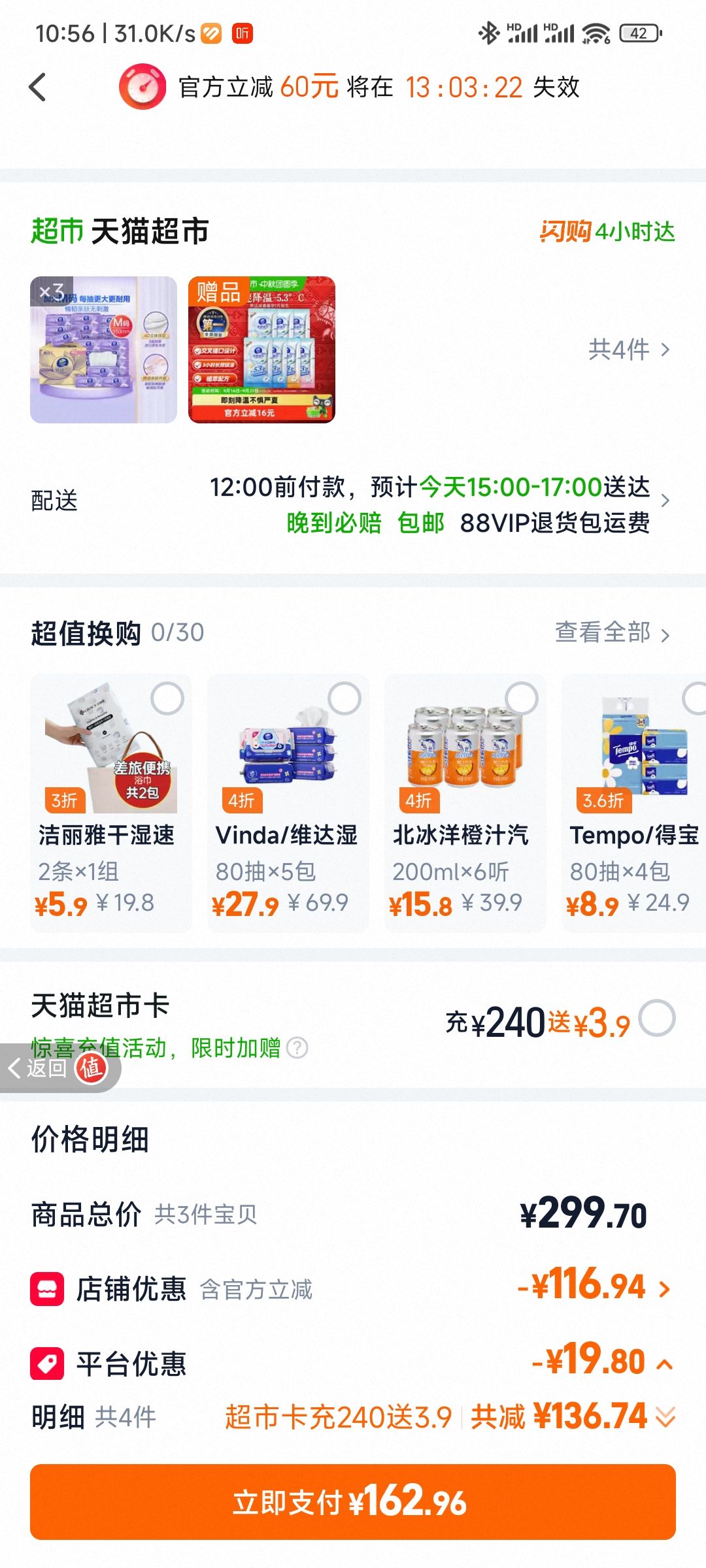Tap the help question mark icon
706x1568 pixels.
pyautogui.click(x=297, y=1048)
